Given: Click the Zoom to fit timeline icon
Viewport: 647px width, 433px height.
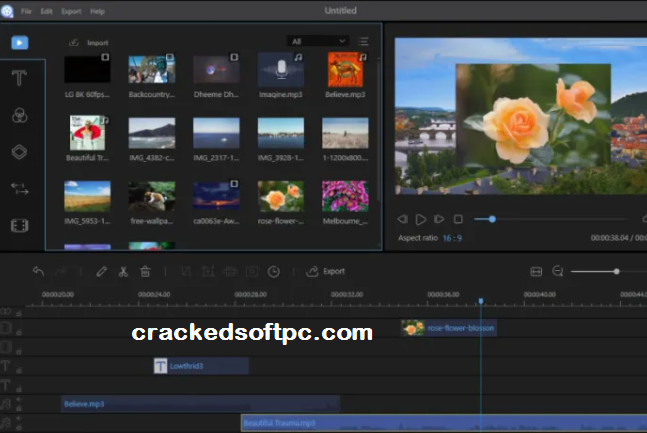Looking at the screenshot, I should tap(536, 271).
